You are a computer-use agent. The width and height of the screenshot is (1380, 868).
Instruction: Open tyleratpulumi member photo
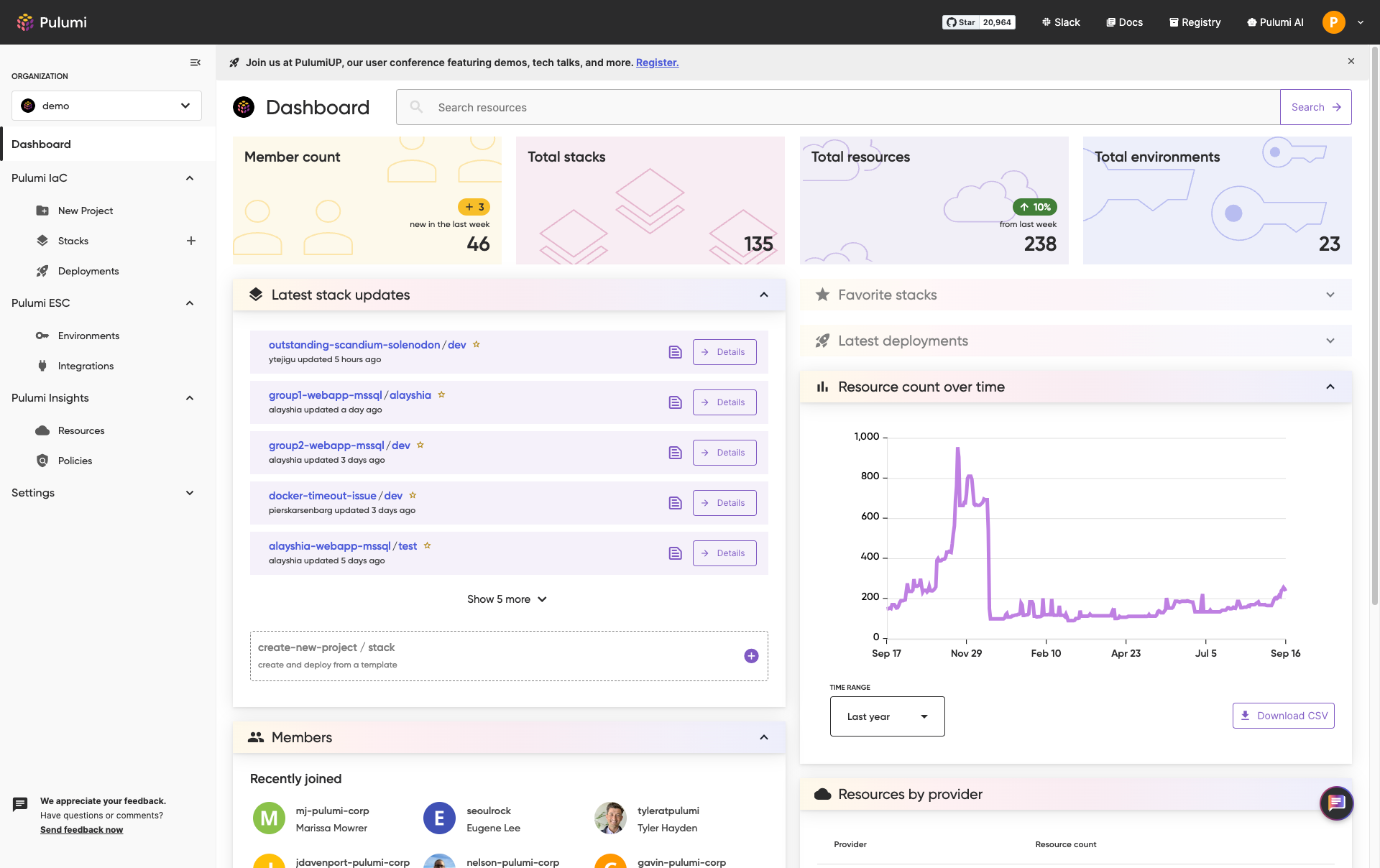tap(610, 818)
